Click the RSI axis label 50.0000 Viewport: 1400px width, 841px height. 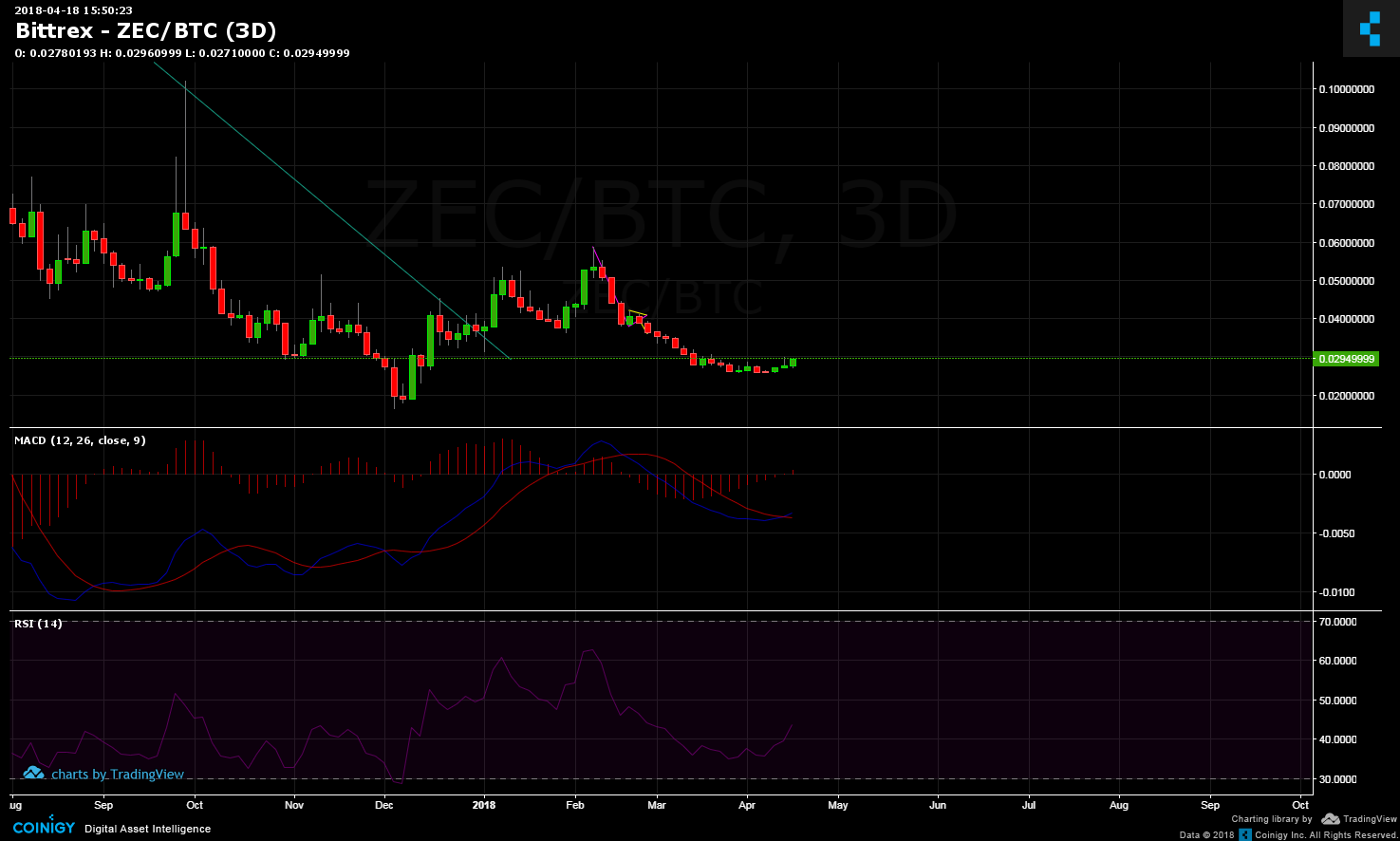click(1337, 701)
